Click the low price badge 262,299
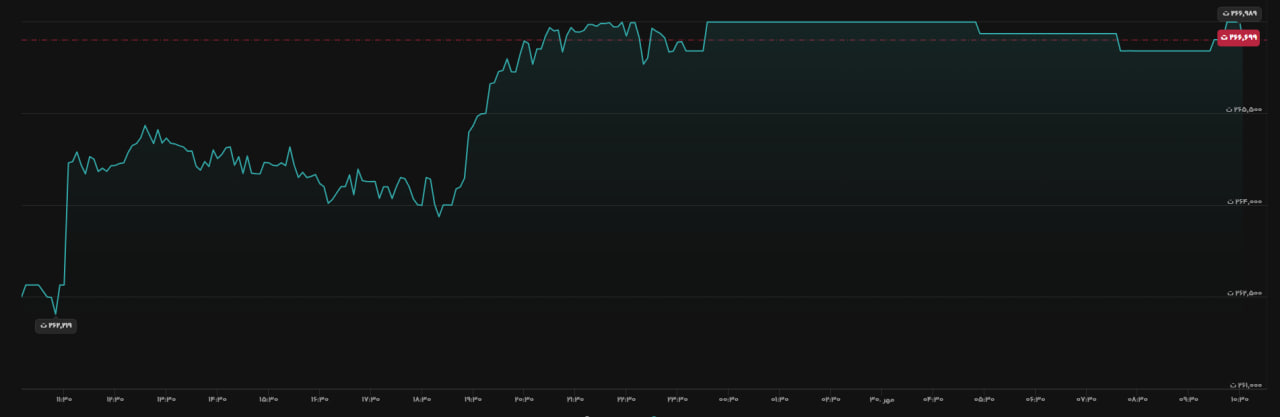Viewport: 1280px width, 417px height. [x=56, y=325]
